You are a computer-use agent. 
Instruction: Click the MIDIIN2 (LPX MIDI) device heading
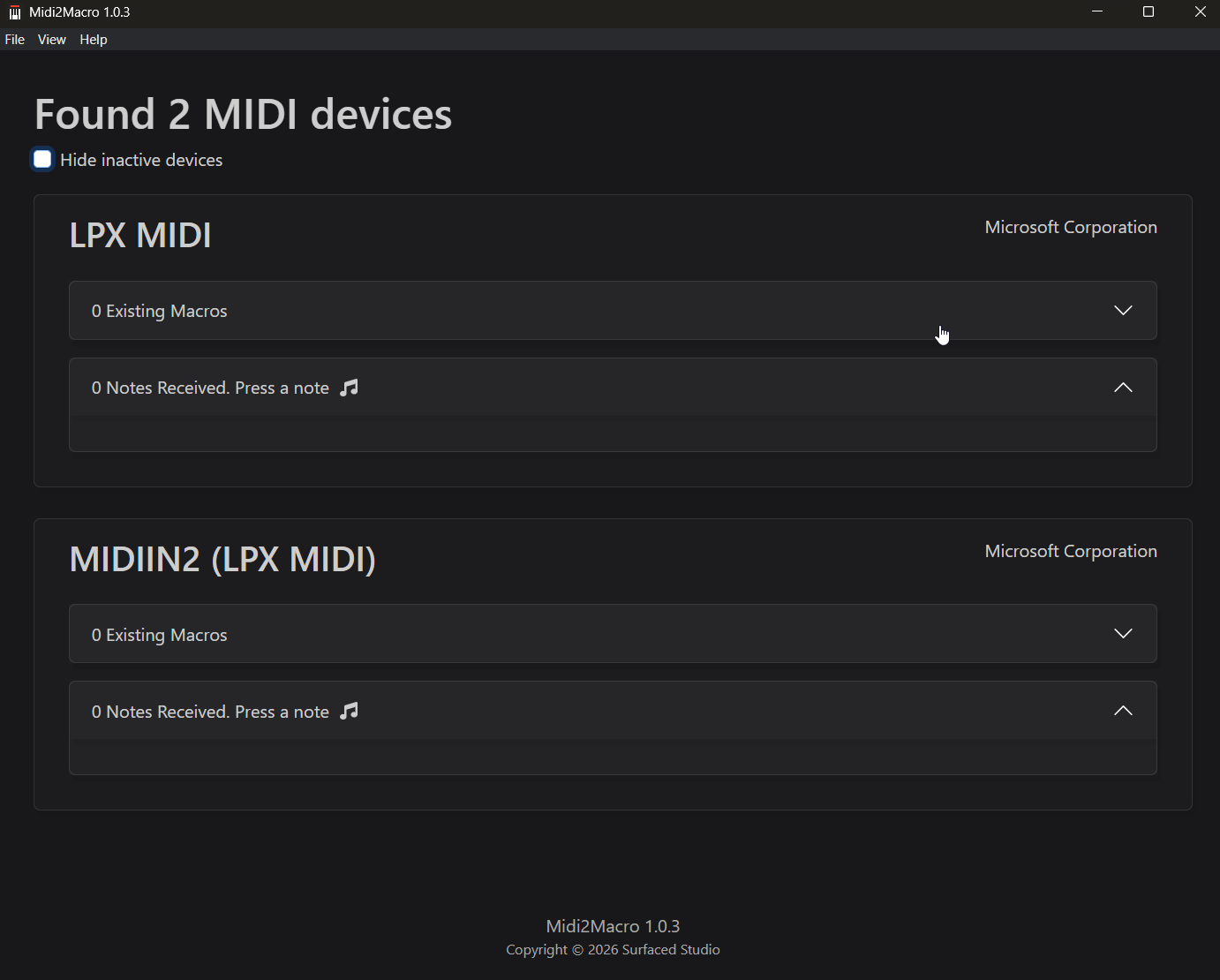click(x=222, y=559)
